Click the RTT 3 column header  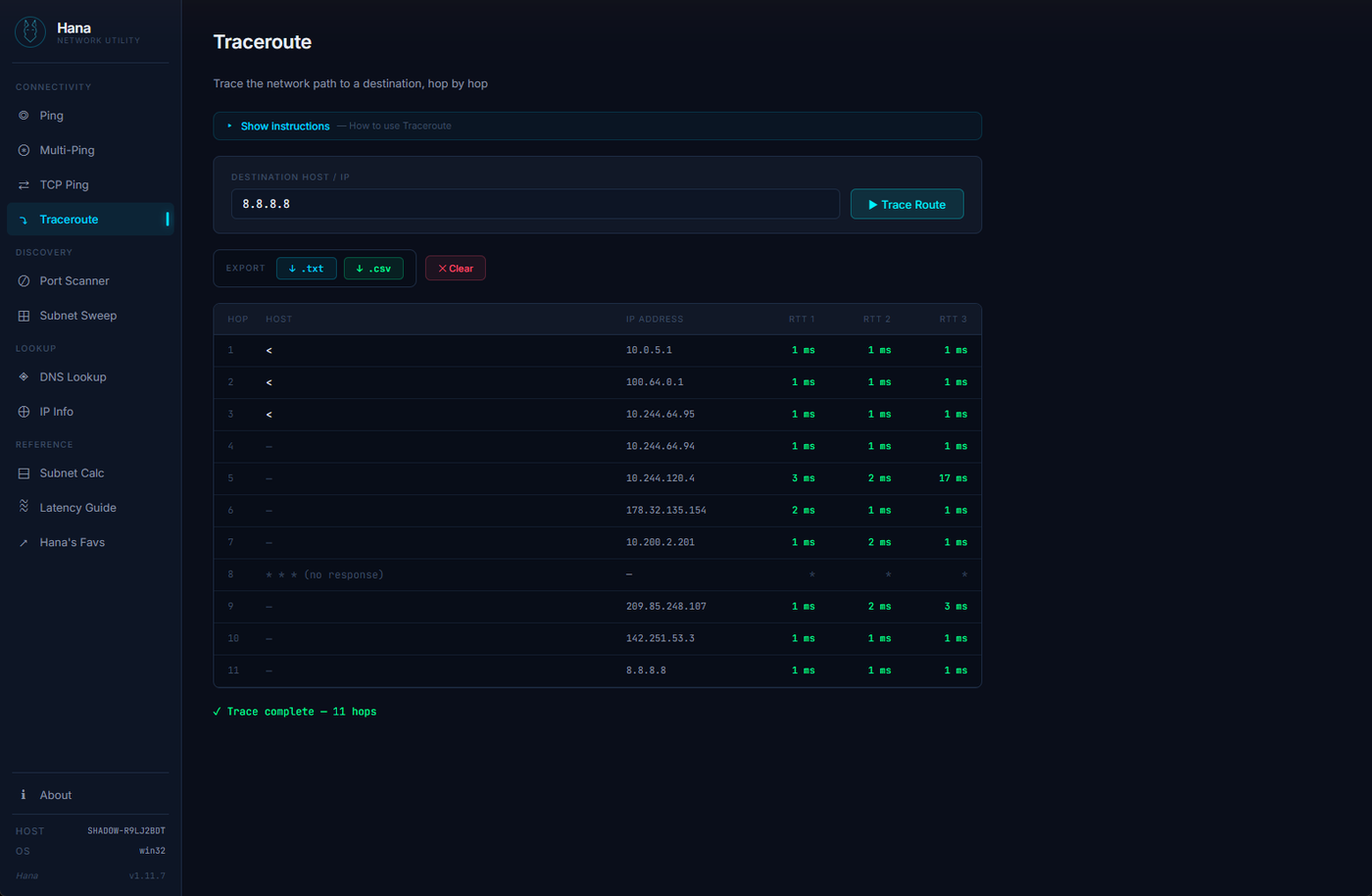[954, 319]
